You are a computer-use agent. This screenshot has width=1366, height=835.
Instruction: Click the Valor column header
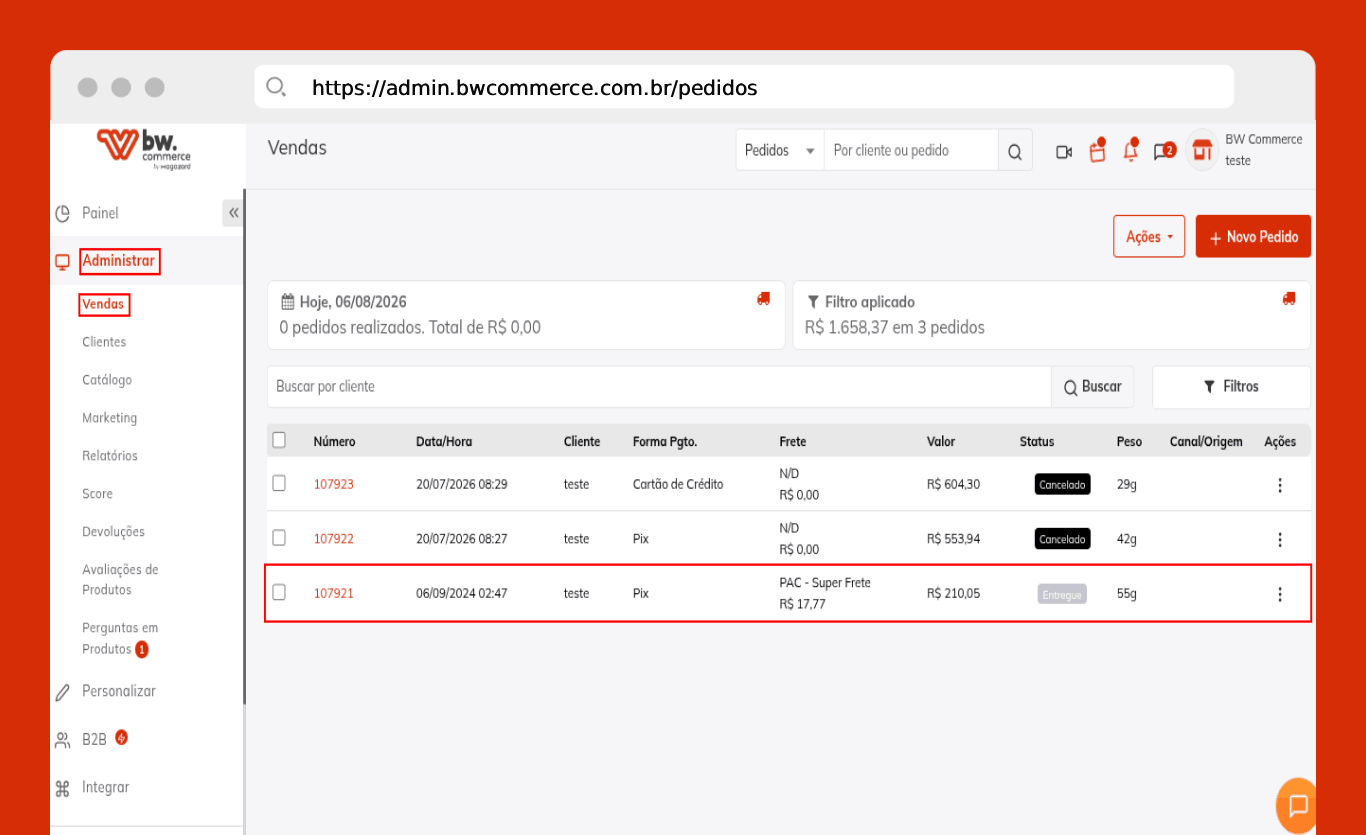click(941, 441)
